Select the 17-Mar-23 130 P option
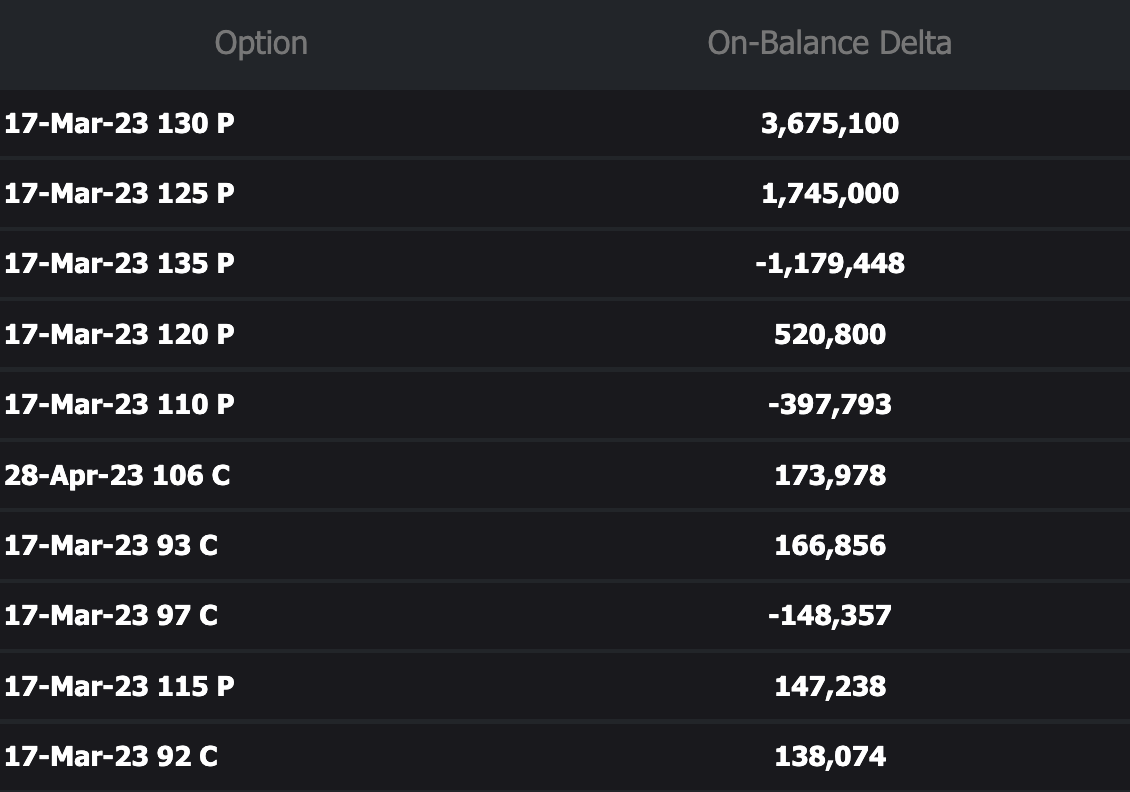Image resolution: width=1130 pixels, height=792 pixels. coord(119,123)
